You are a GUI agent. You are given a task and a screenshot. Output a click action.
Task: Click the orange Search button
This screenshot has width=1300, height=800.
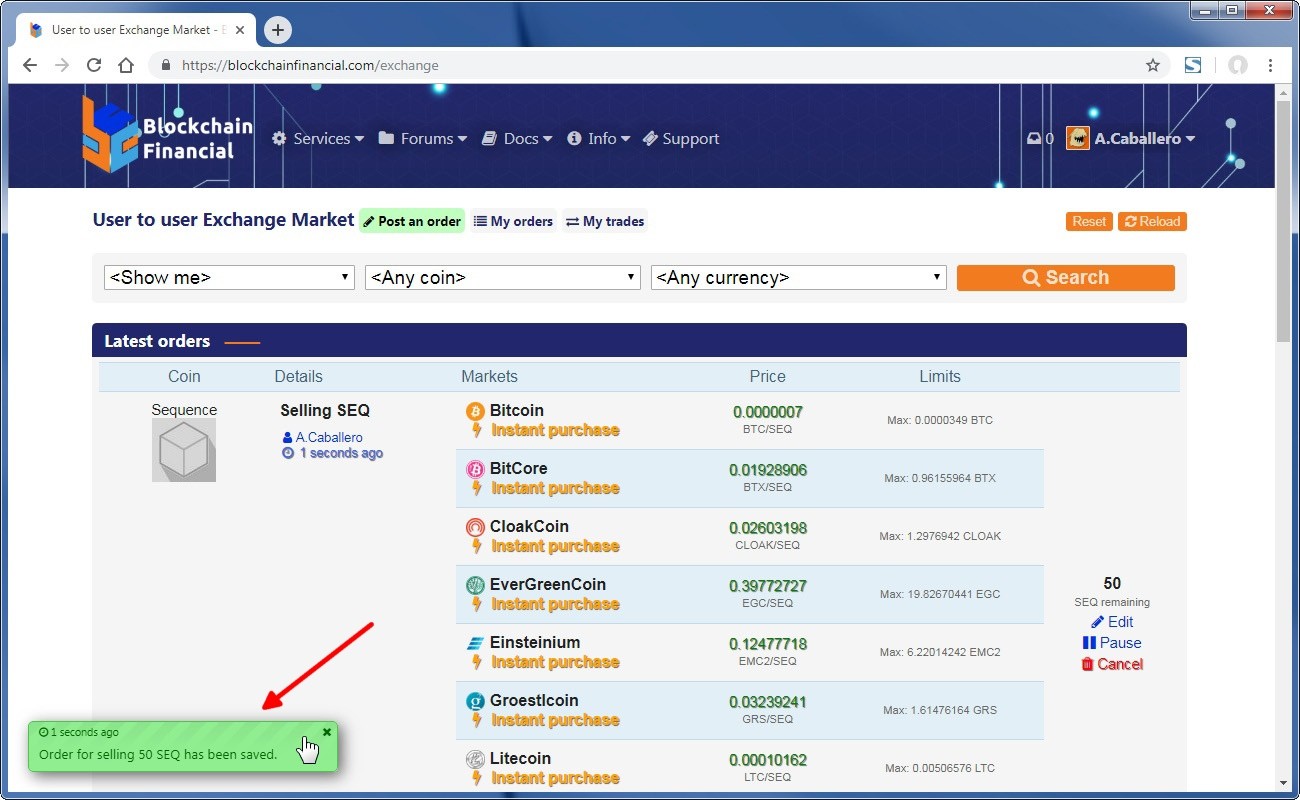click(x=1065, y=278)
